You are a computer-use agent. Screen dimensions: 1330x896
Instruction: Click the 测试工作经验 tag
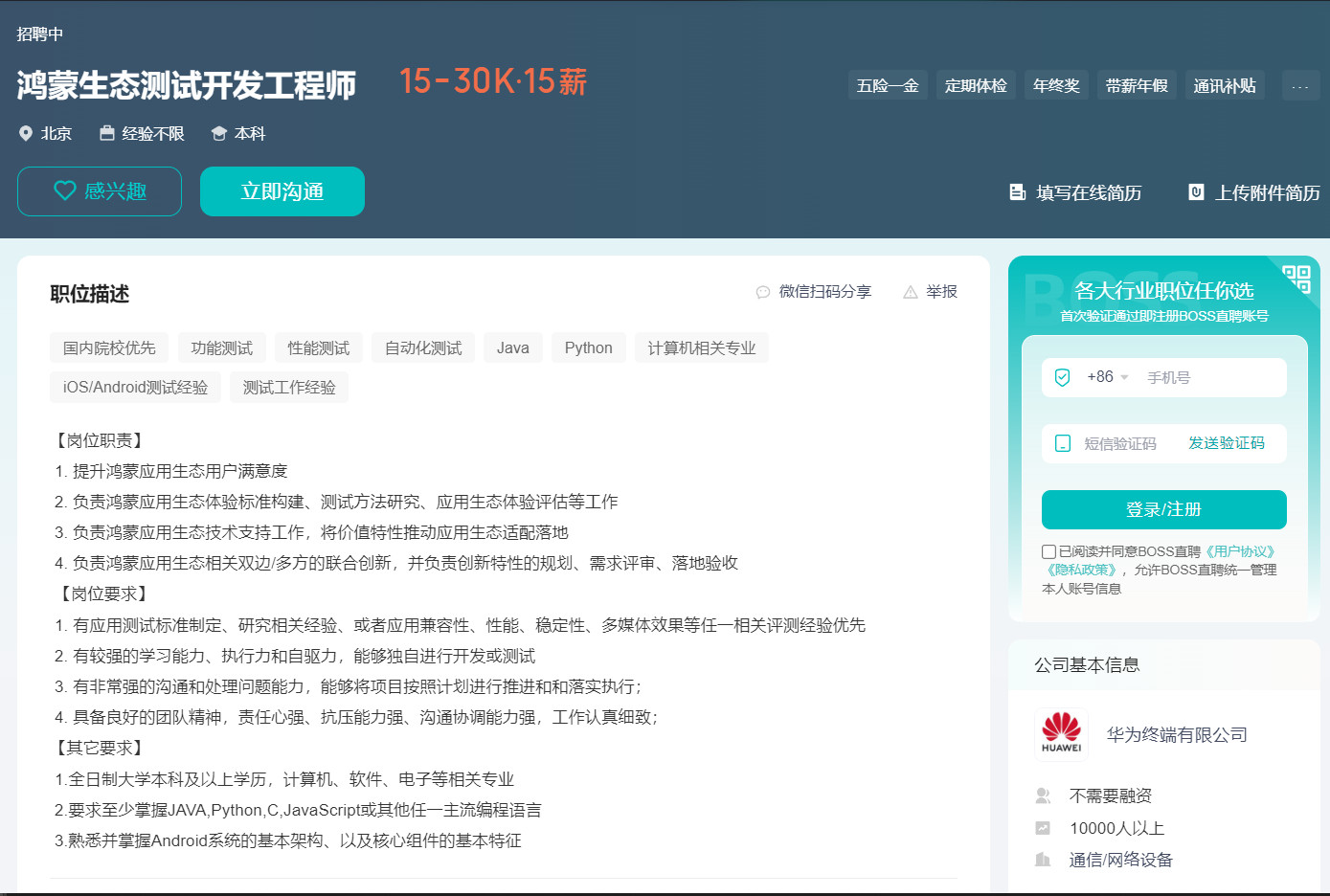[x=289, y=387]
